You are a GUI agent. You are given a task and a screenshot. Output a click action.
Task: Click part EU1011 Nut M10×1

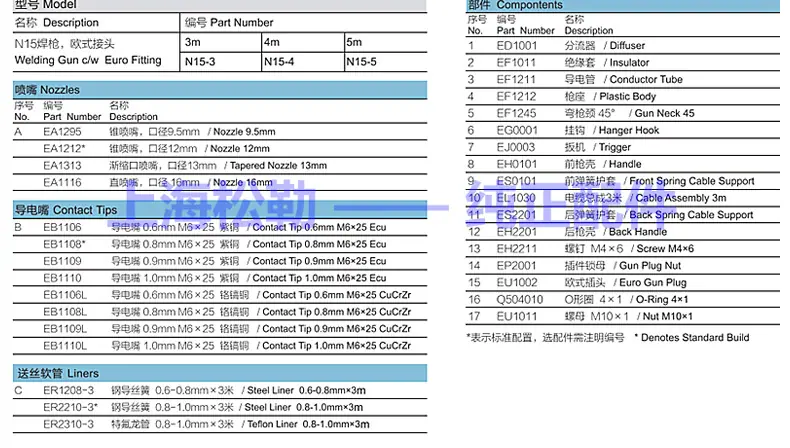click(516, 317)
